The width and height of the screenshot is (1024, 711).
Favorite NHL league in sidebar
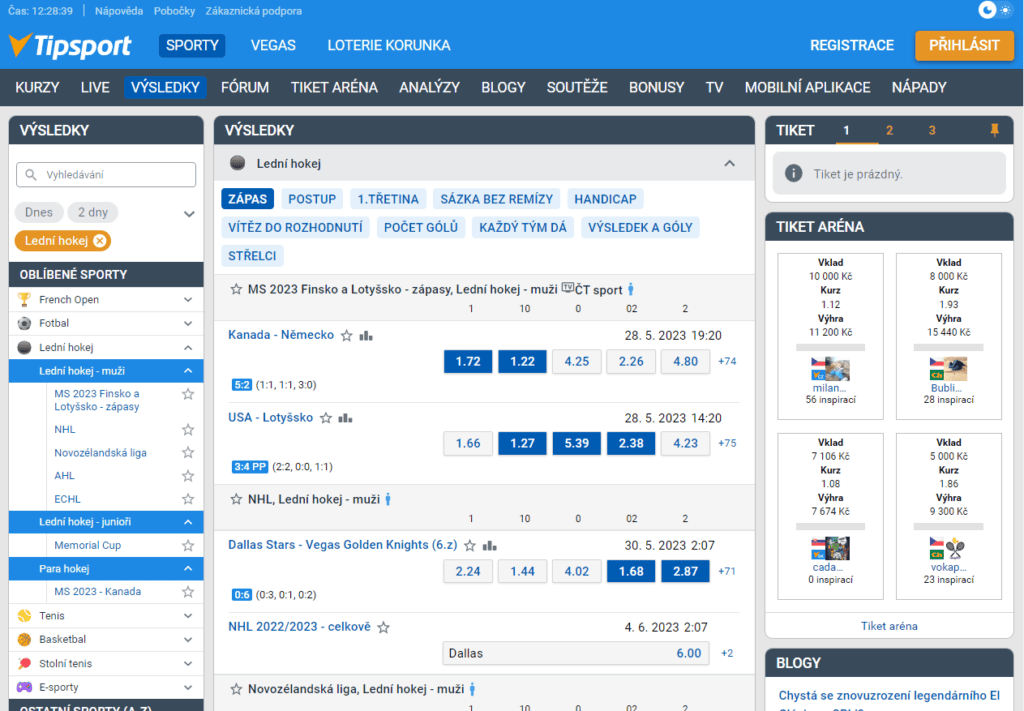(188, 430)
